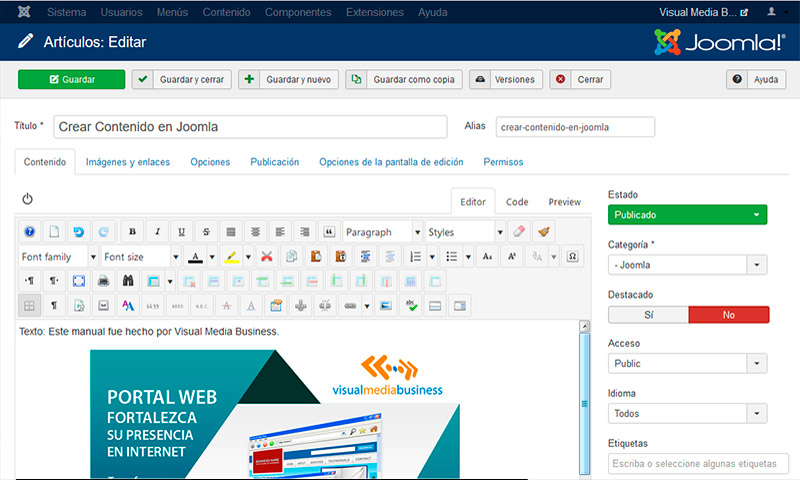The image size is (800, 480).
Task: Insert a blockquote
Action: 329,232
